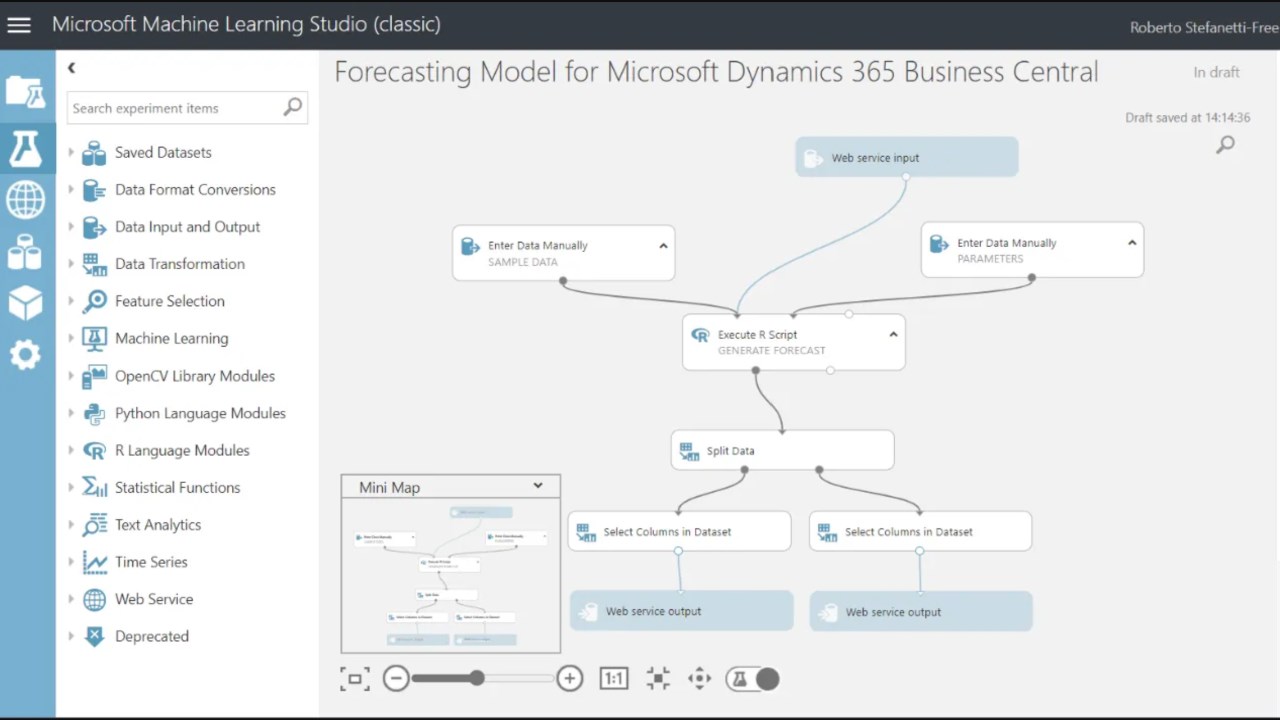Open the Text Analytics category label
Image resolution: width=1280 pixels, height=720 pixels.
158,524
